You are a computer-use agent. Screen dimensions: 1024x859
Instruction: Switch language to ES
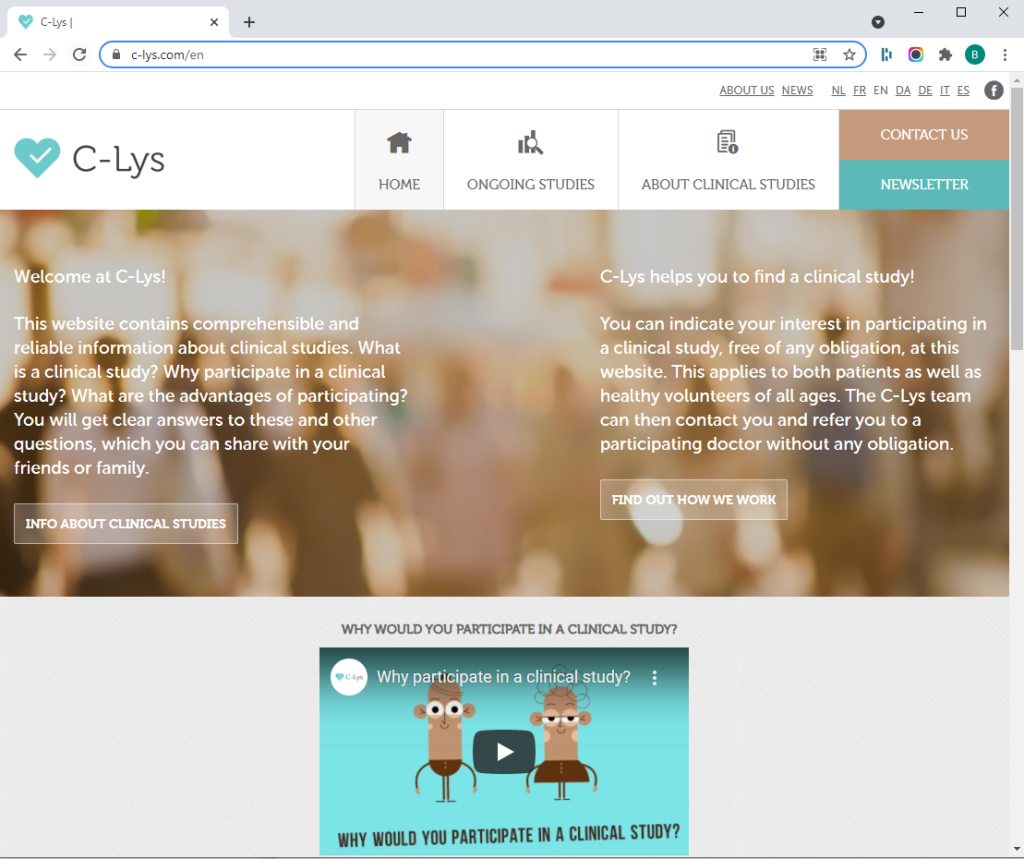coord(963,90)
